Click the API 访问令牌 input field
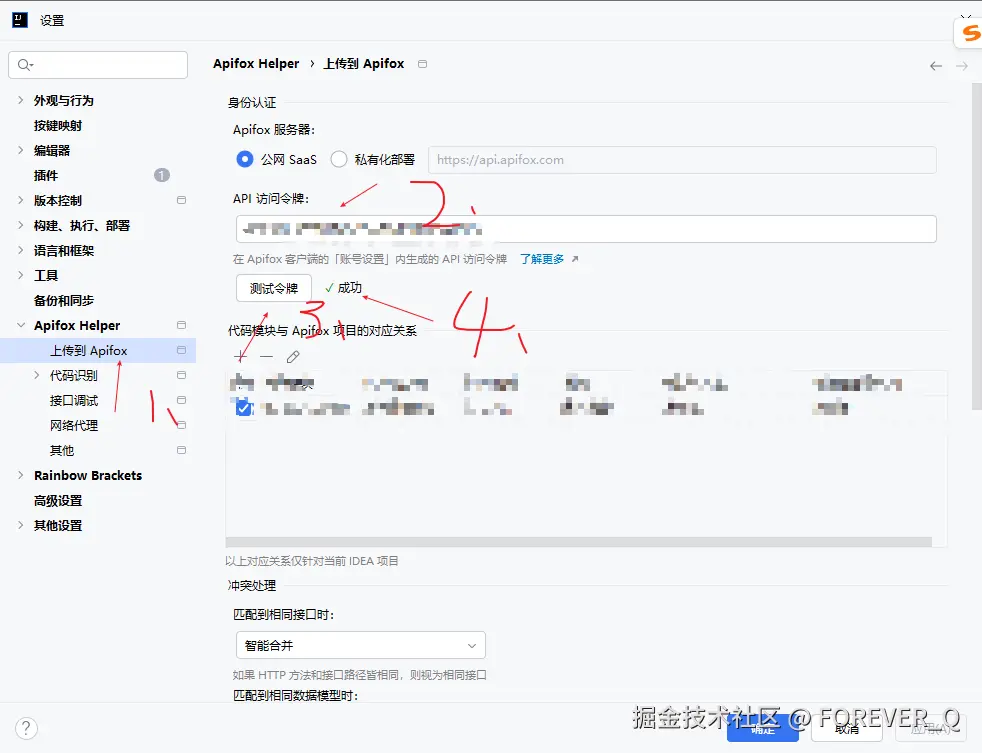This screenshot has width=982, height=753. (586, 229)
